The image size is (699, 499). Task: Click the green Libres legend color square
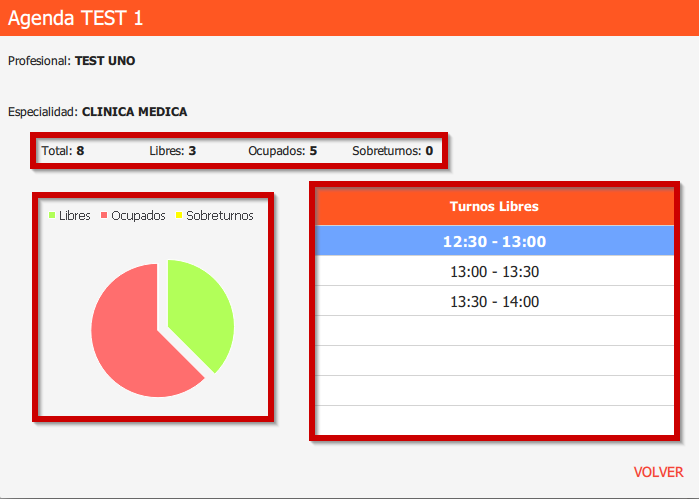coord(53,216)
